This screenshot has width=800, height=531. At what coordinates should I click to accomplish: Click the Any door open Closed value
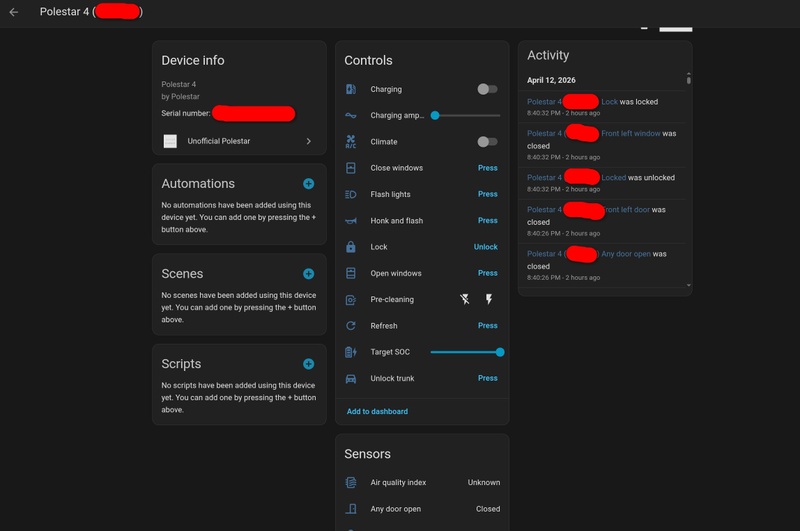coord(488,509)
